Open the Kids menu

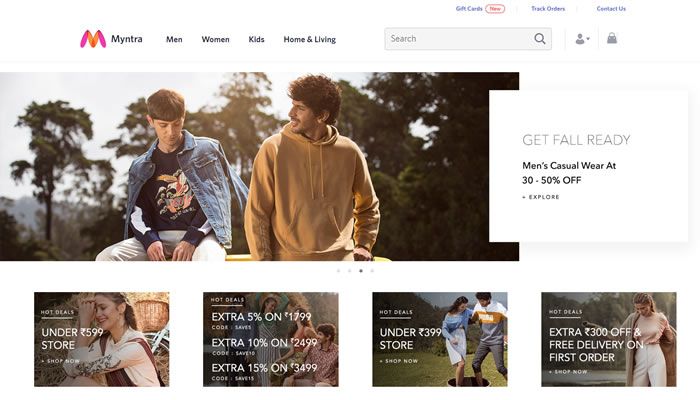[256, 40]
